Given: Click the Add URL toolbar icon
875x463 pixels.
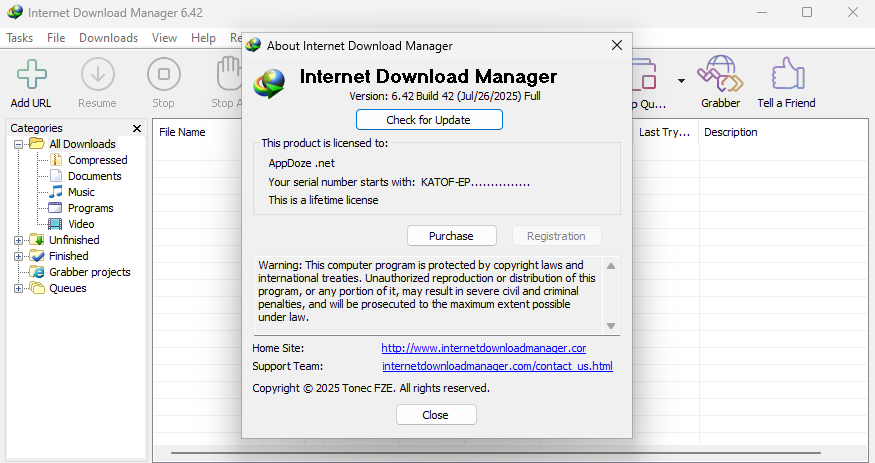Looking at the screenshot, I should (x=31, y=75).
